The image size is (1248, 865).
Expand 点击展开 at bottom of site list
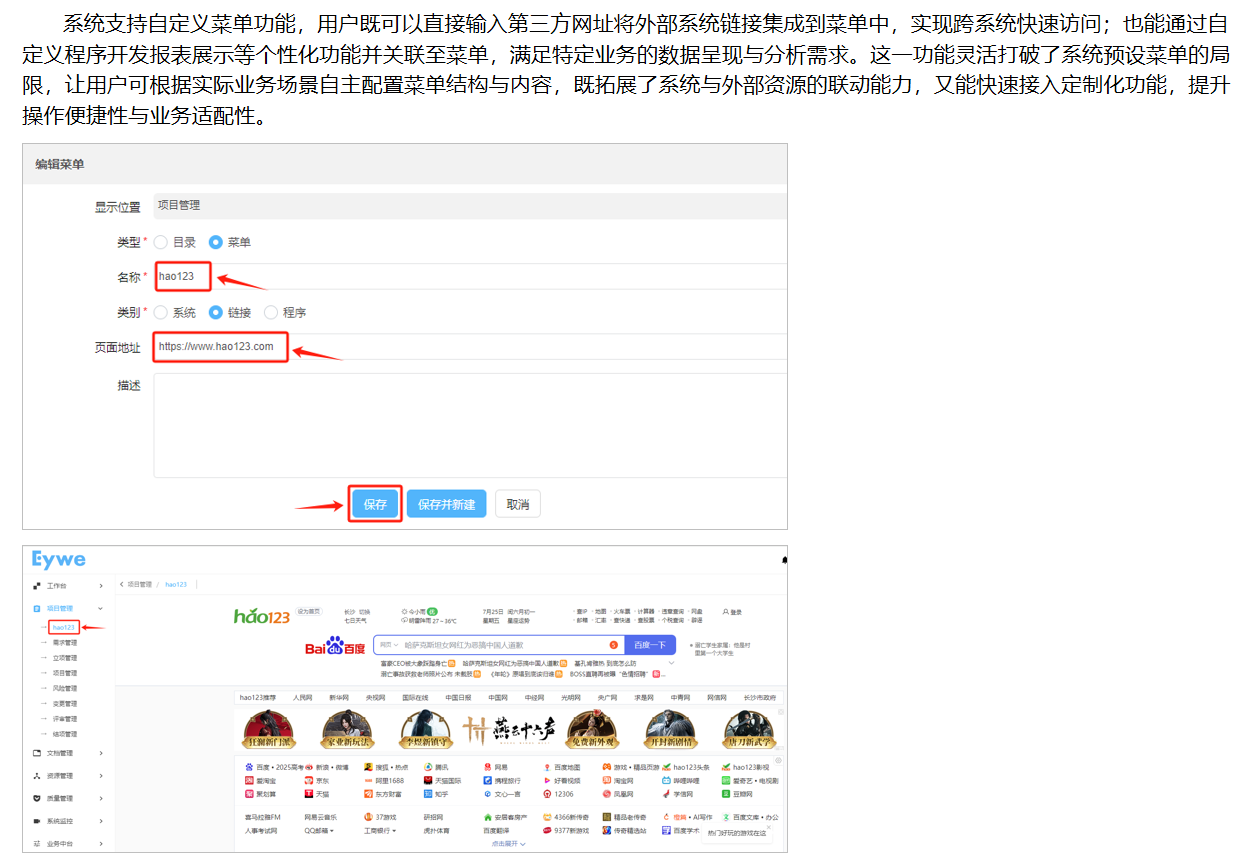coord(508,844)
